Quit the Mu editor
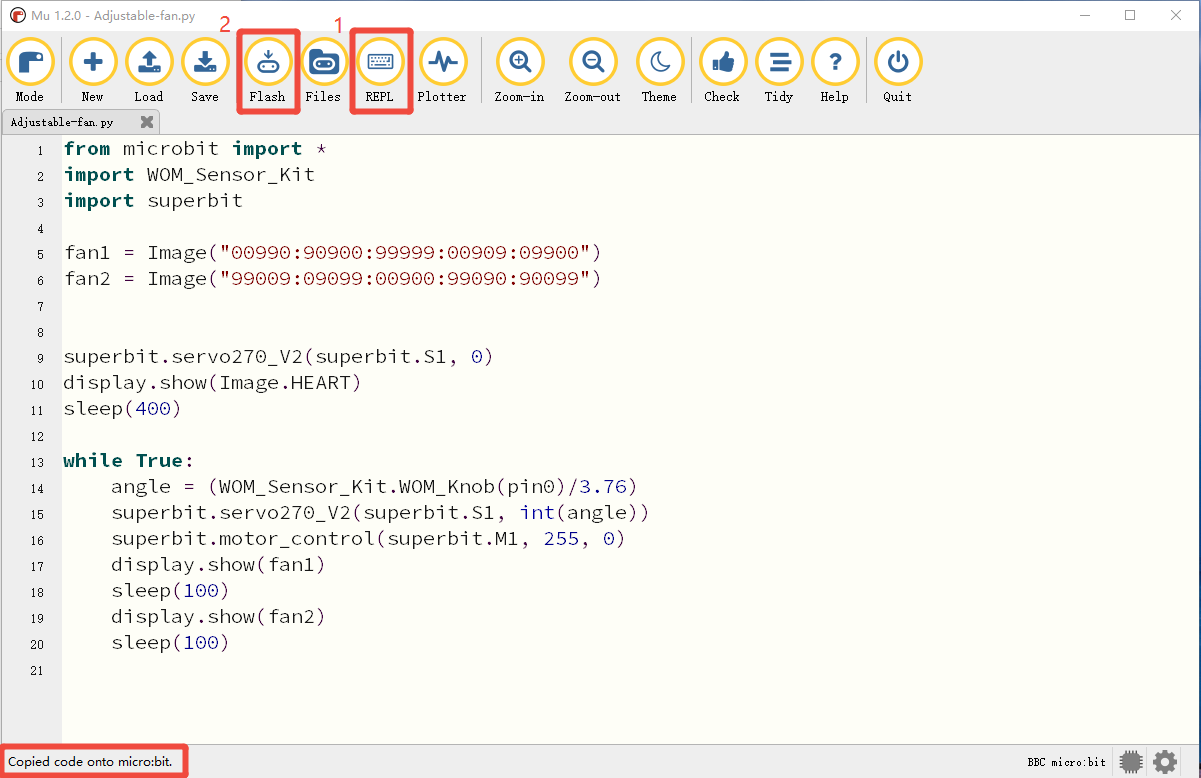 (898, 71)
